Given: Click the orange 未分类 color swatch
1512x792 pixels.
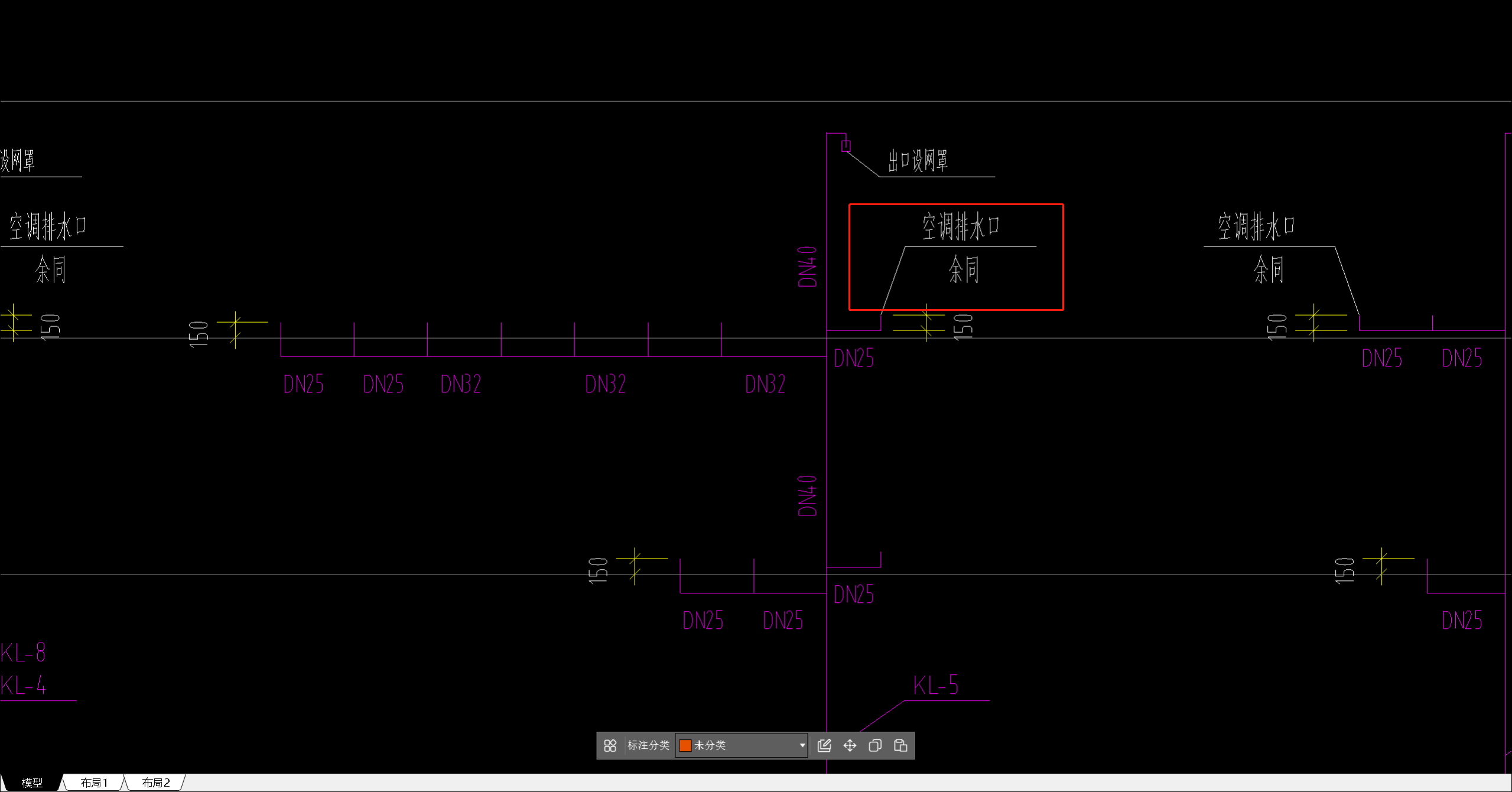Looking at the screenshot, I should 685,745.
